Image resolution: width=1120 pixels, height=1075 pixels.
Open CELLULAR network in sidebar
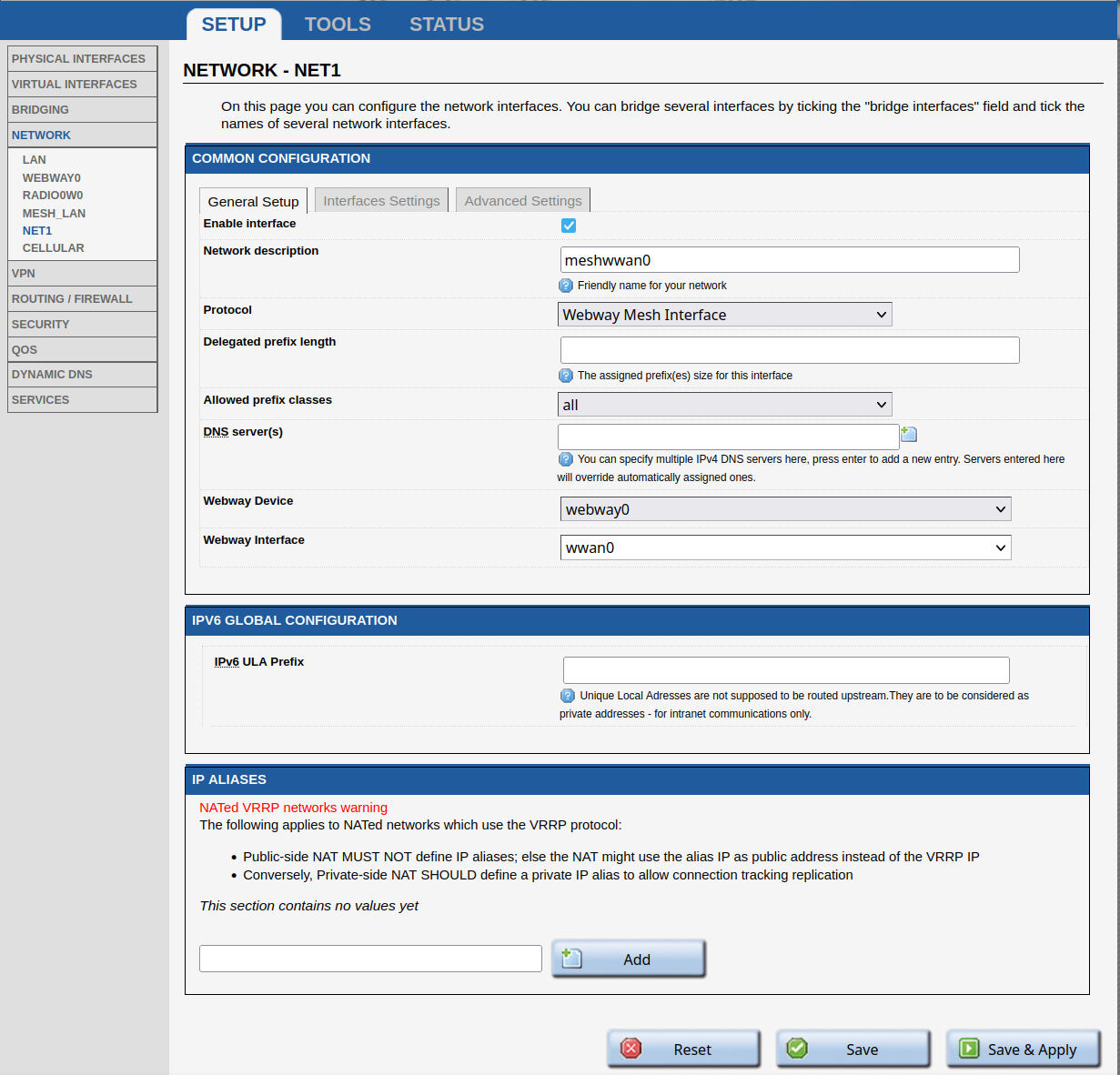(53, 248)
